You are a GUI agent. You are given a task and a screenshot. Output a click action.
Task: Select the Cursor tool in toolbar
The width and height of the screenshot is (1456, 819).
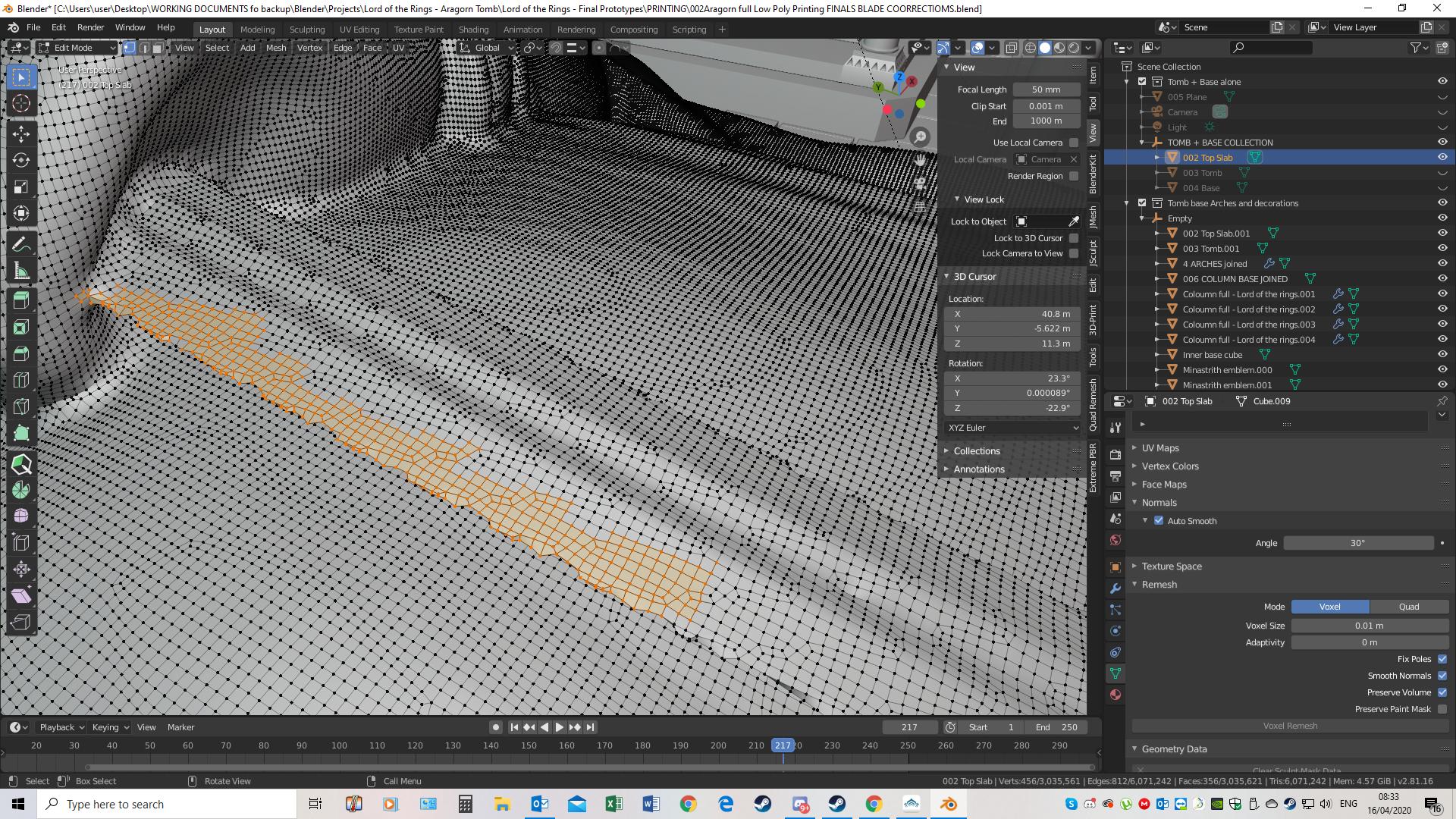coord(21,104)
